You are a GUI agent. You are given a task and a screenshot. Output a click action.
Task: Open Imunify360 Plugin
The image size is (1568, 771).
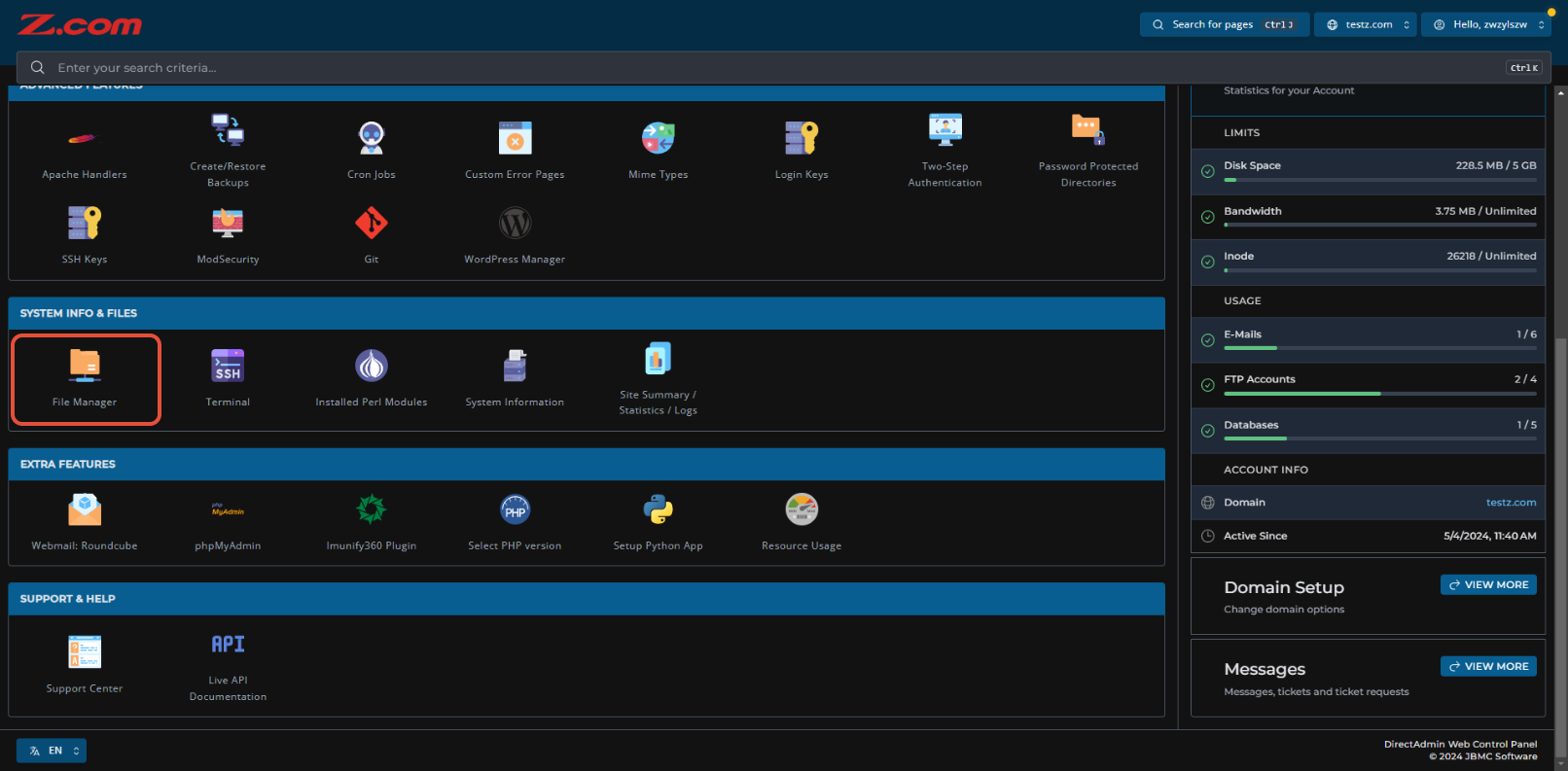pyautogui.click(x=372, y=522)
